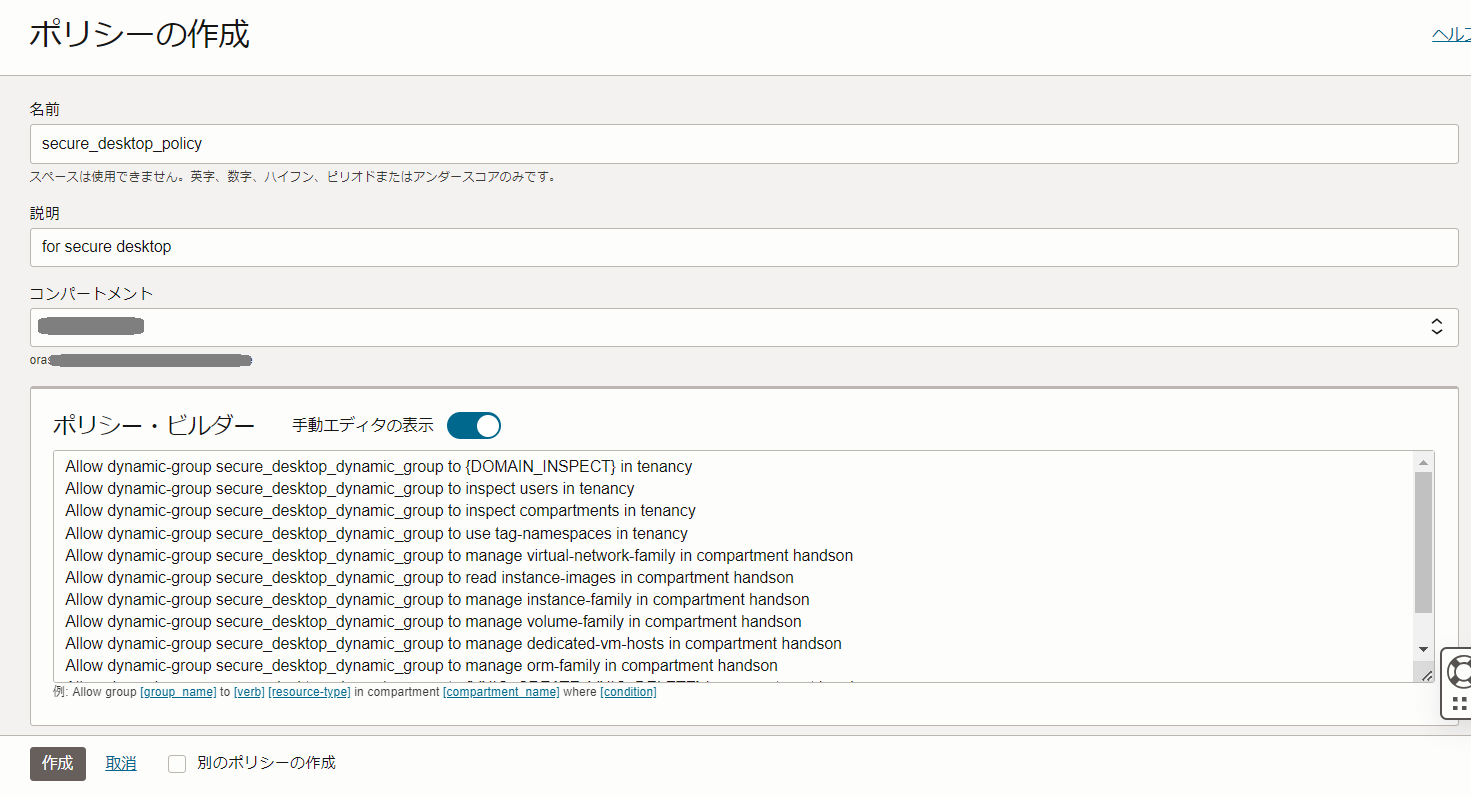1471x797 pixels.
Task: Click the compartment_name example link
Action: 501,691
